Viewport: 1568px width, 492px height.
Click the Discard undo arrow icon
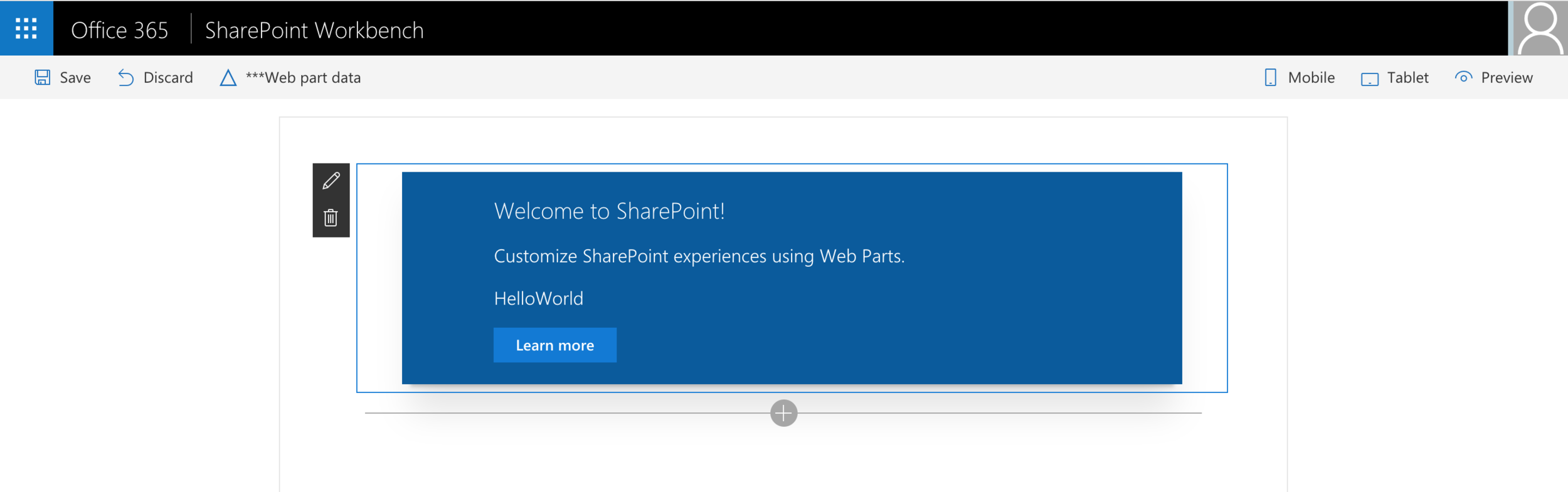click(125, 77)
